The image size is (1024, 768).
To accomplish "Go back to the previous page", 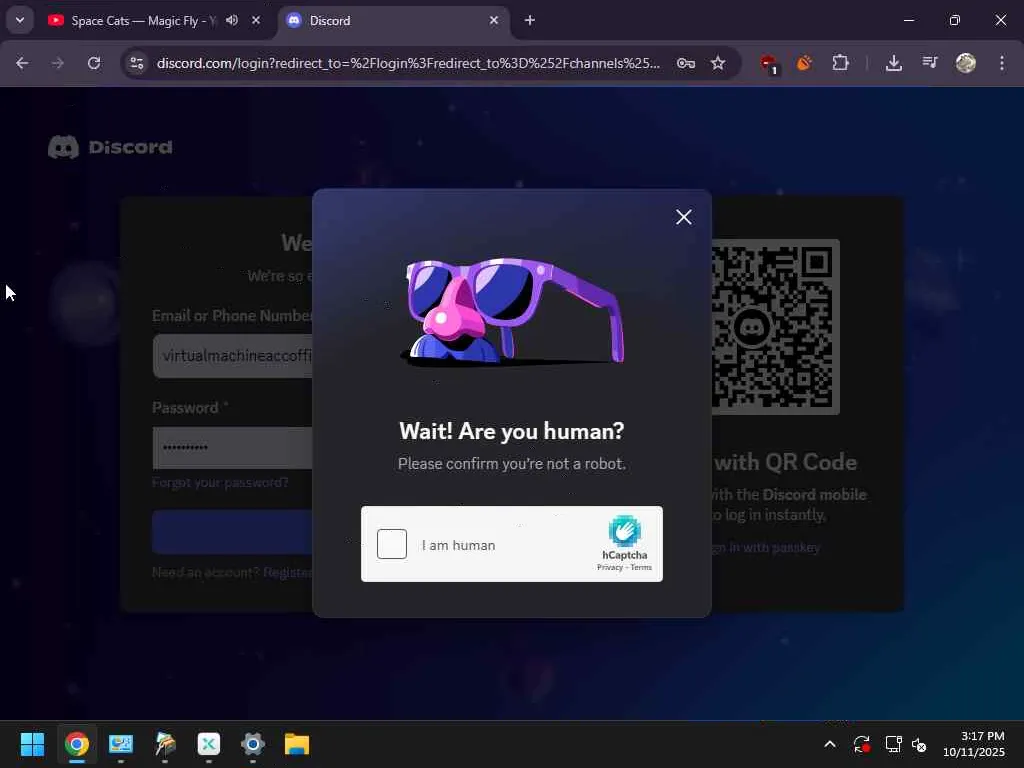I will point(22,63).
